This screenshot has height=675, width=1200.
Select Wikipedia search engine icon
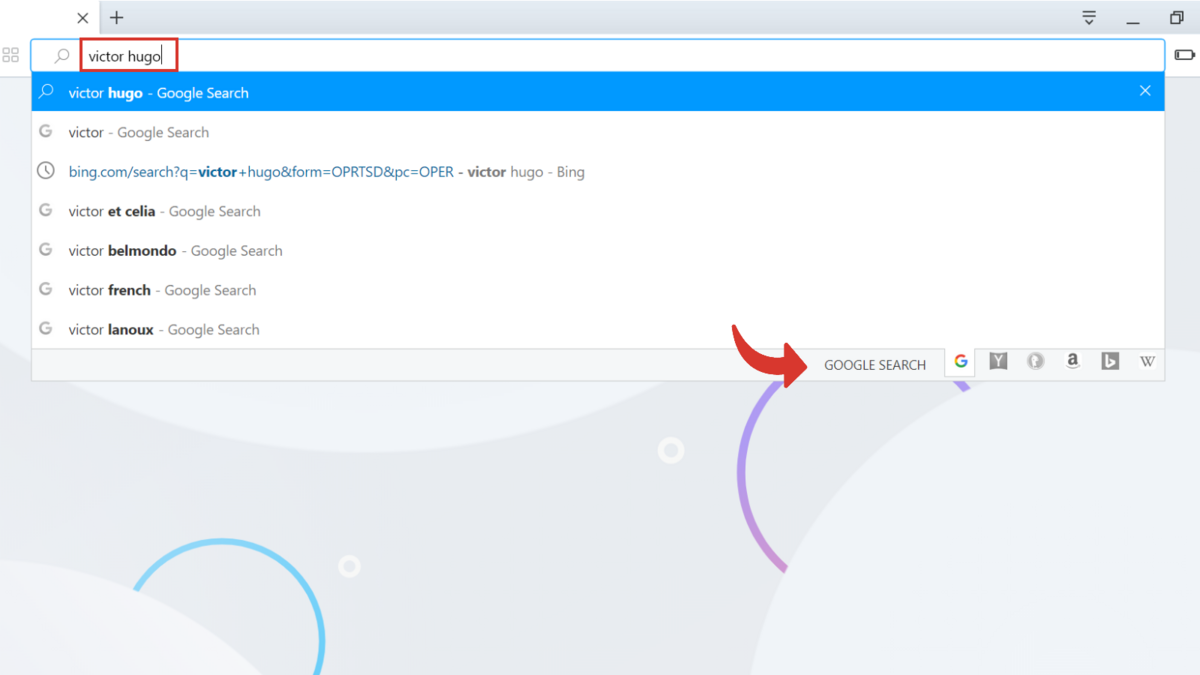pos(1147,362)
